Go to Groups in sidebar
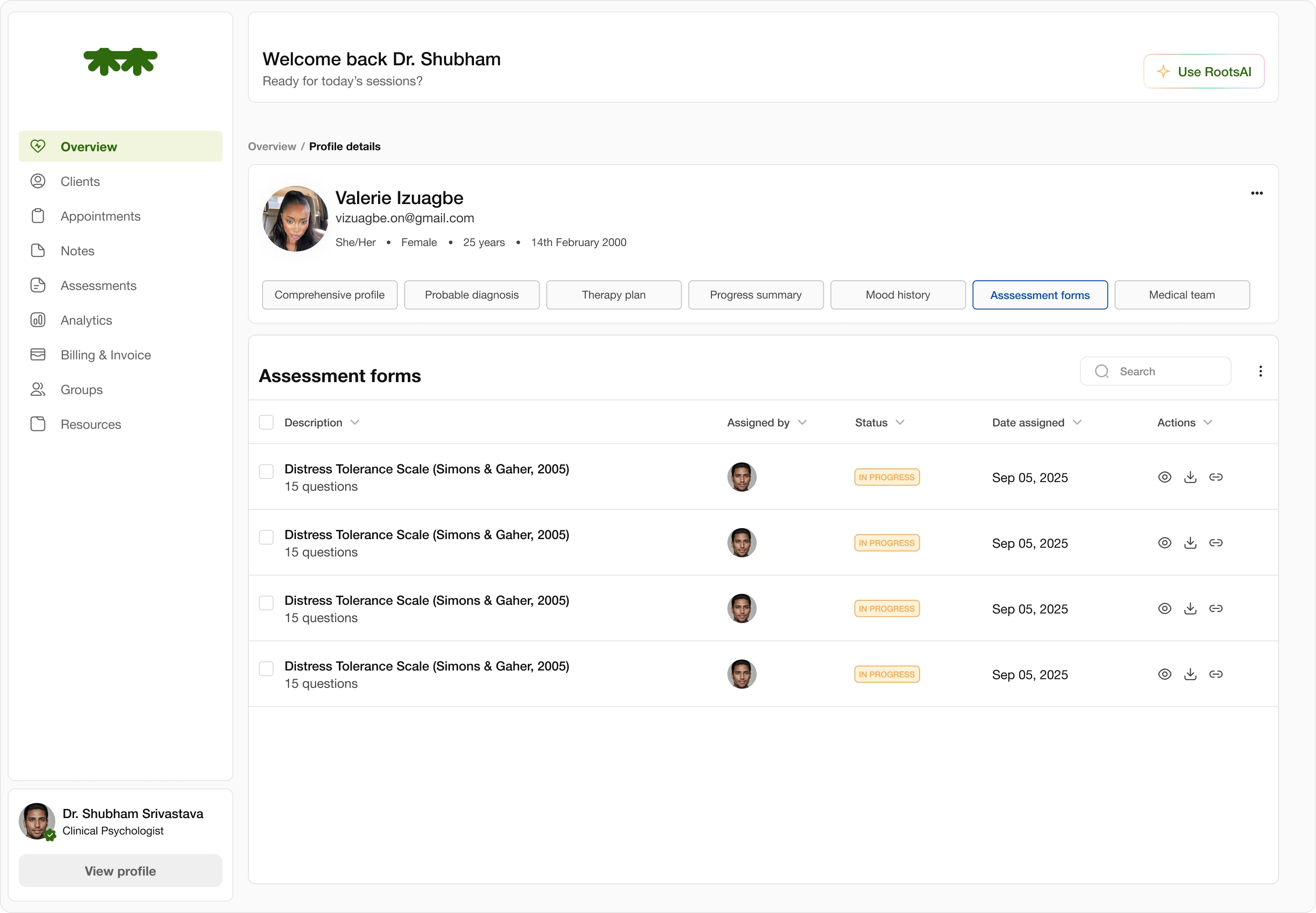The image size is (1316, 913). (x=81, y=389)
